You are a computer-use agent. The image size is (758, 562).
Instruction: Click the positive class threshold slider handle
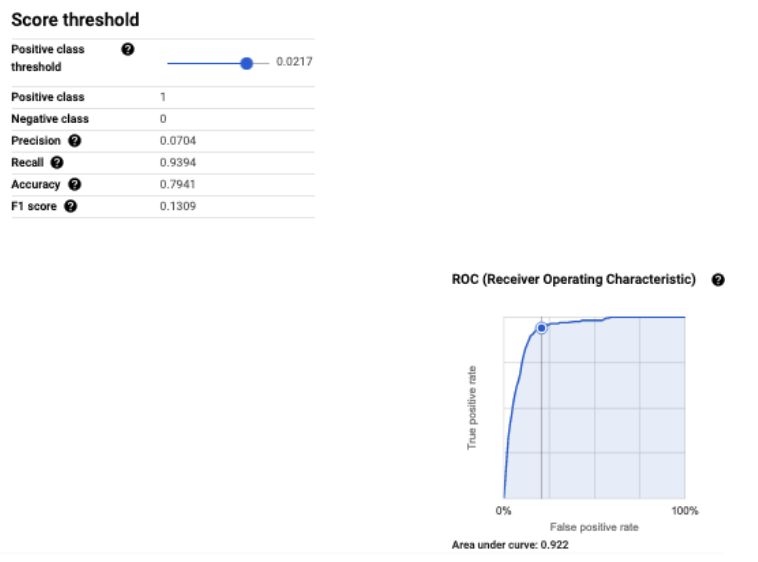coord(247,63)
